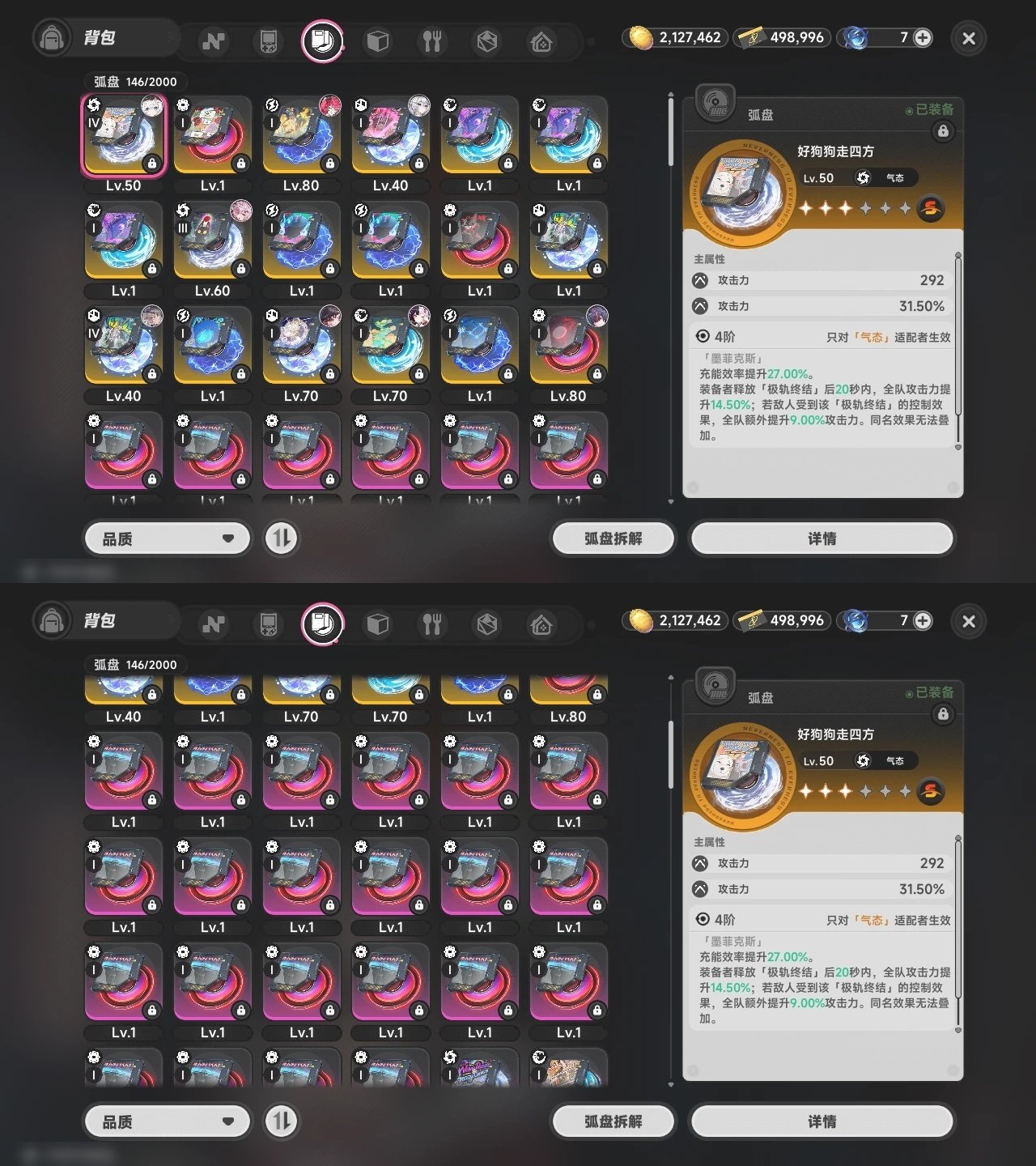
Task: Tap the plus icon beside the 7 count in the upper screenshot
Action: click(923, 37)
